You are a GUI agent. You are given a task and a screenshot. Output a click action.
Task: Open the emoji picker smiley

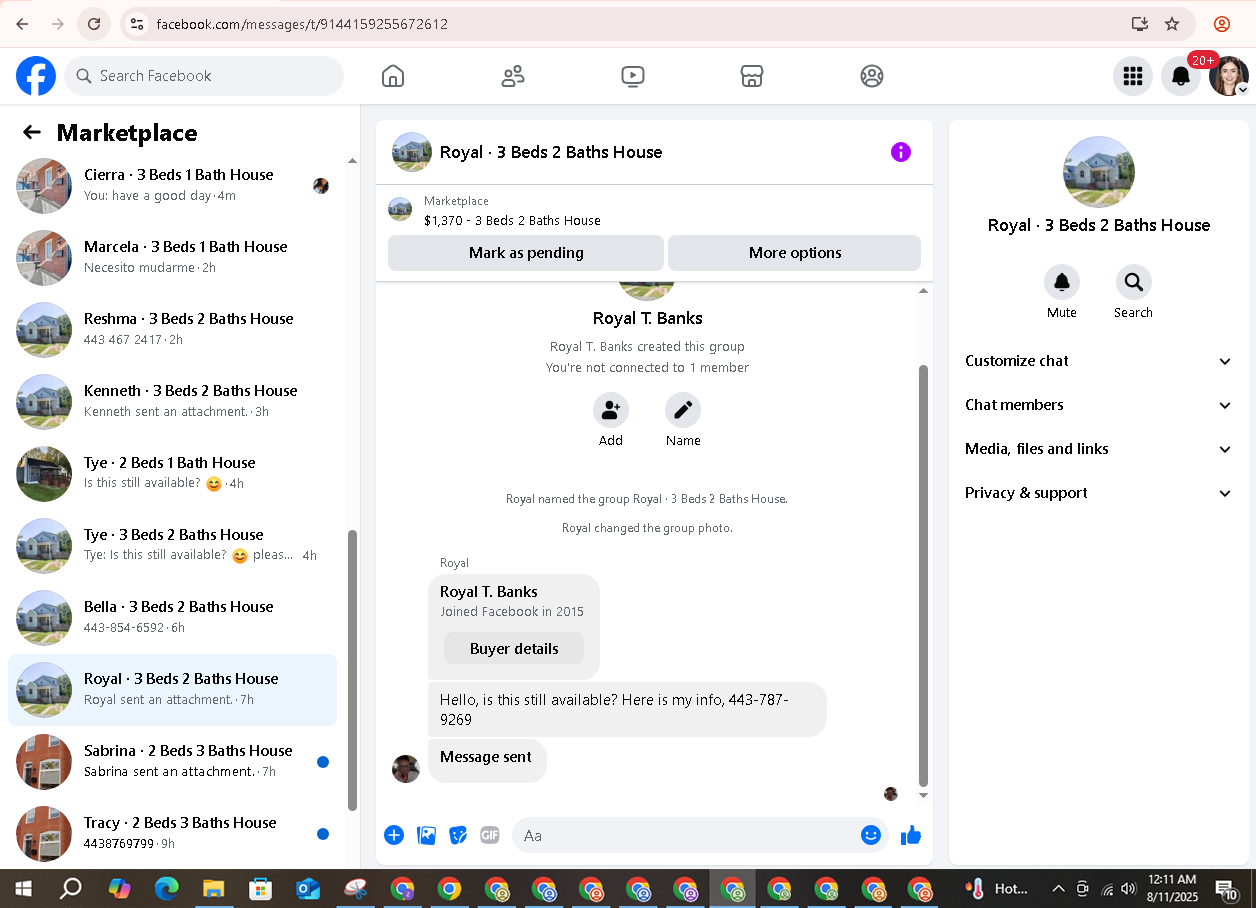click(871, 835)
